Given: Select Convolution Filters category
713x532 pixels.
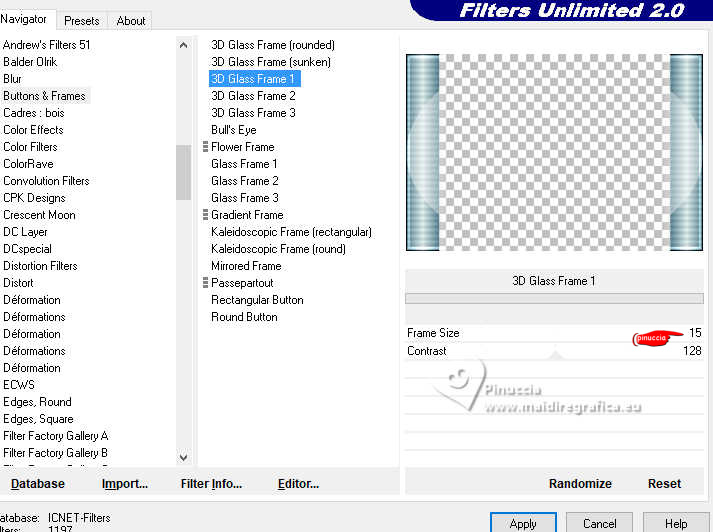Looking at the screenshot, I should [46, 181].
